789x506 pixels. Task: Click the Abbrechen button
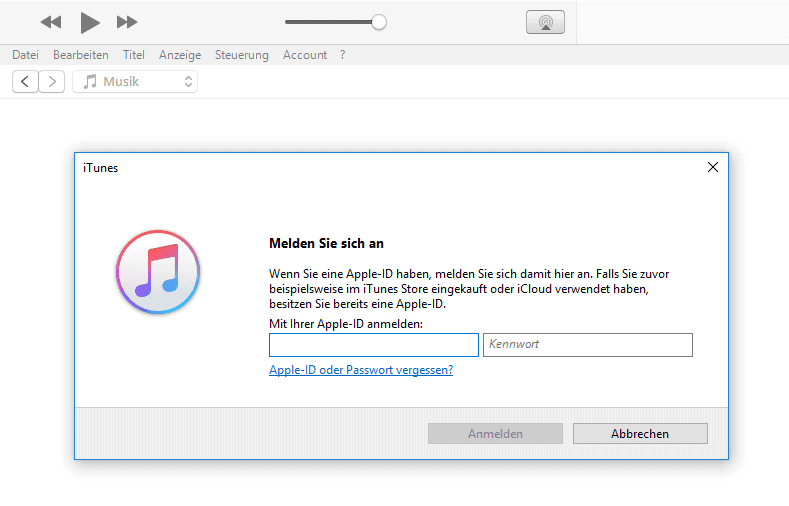coord(640,434)
